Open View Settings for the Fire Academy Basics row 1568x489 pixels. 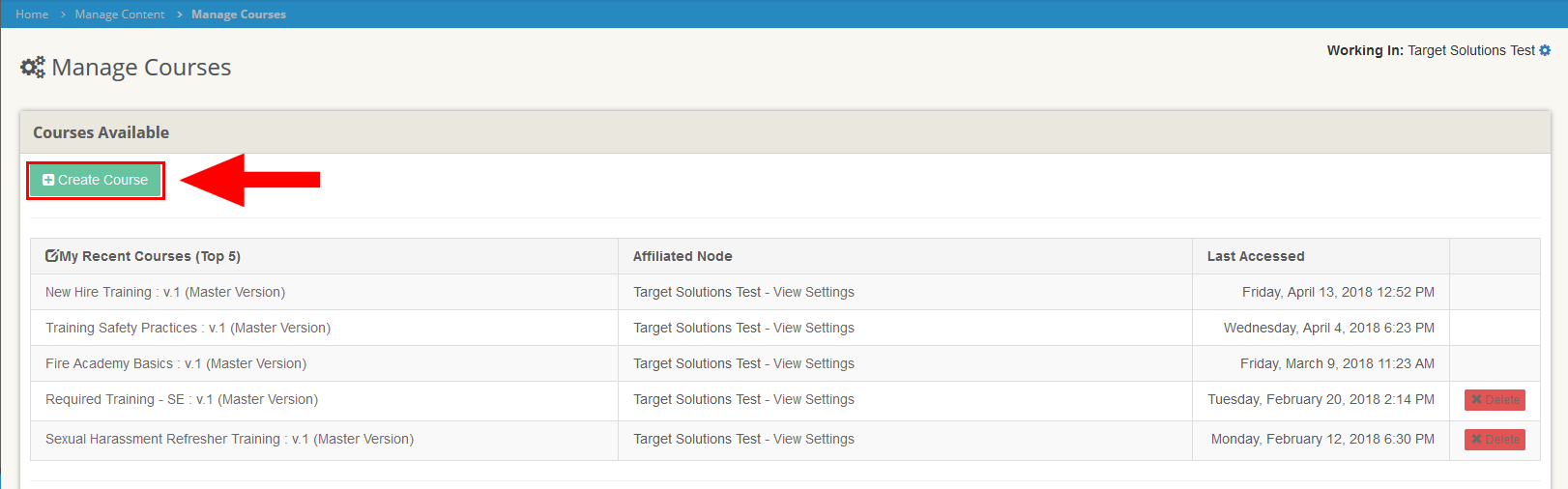(813, 363)
